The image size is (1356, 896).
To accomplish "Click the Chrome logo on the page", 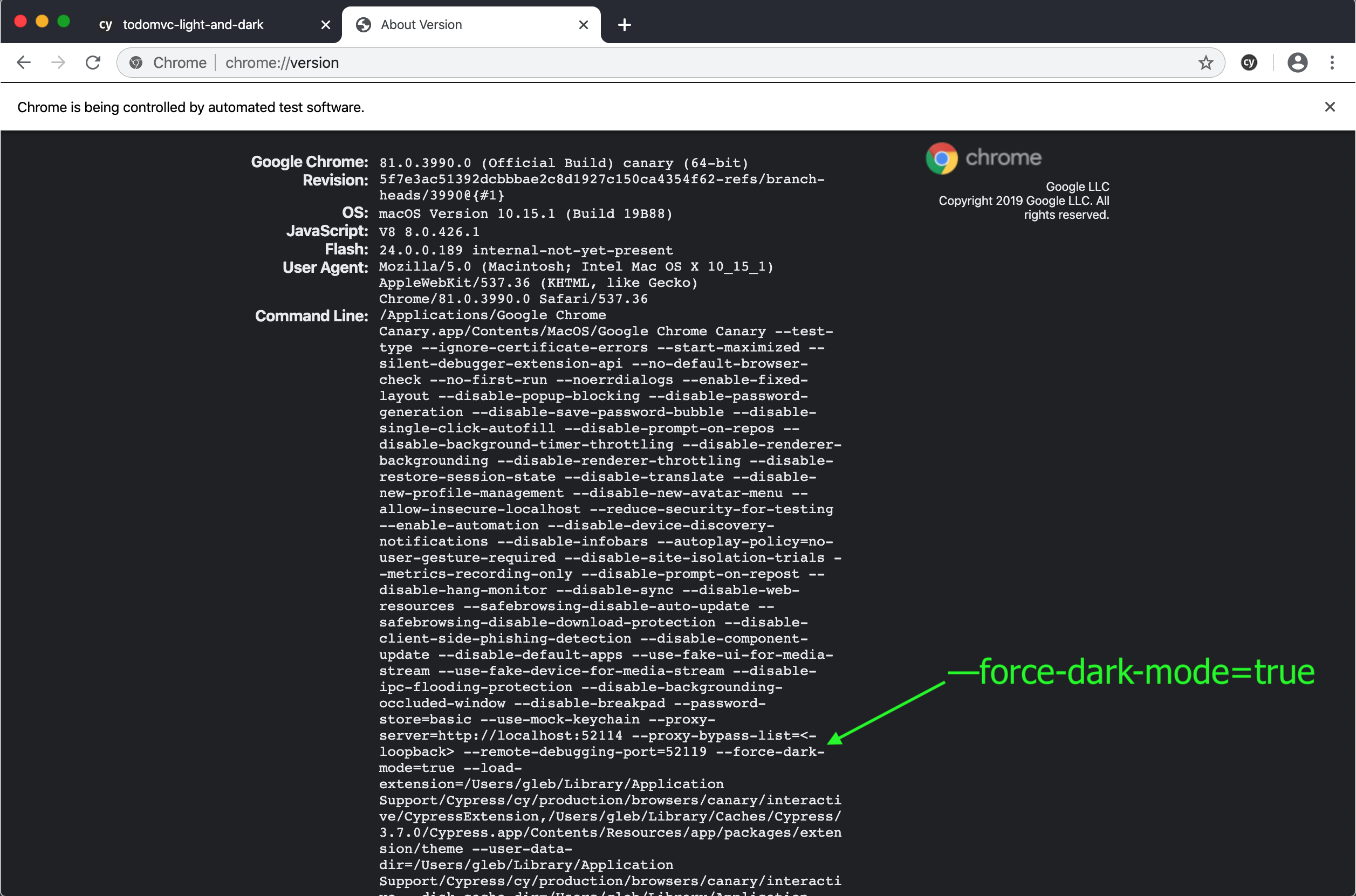I will point(983,158).
